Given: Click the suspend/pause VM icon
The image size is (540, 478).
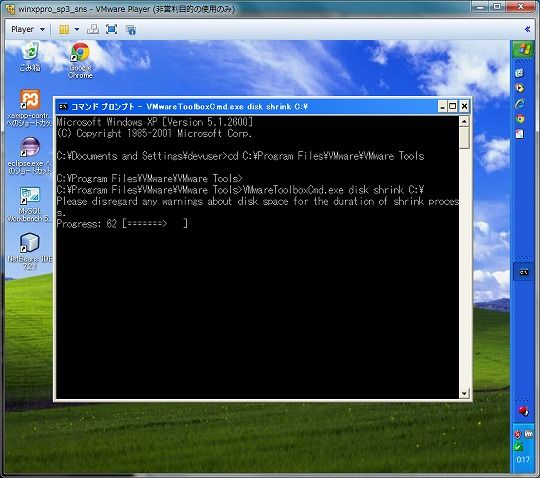Looking at the screenshot, I should [64, 30].
